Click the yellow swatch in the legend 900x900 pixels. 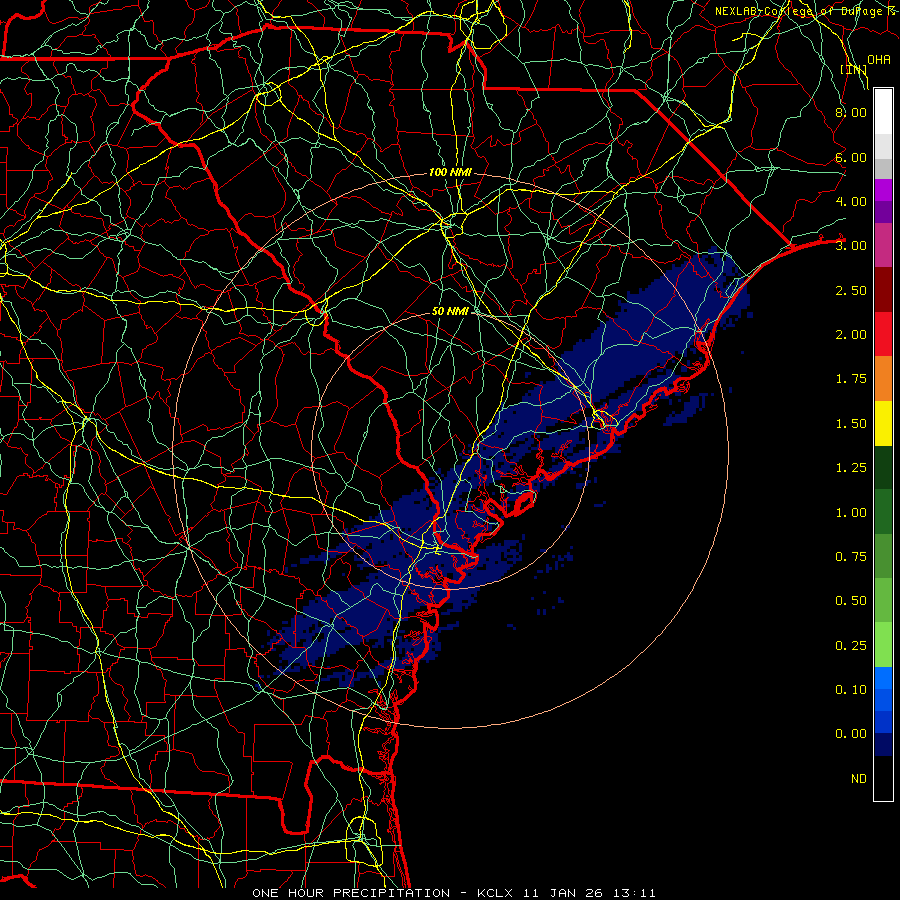(x=883, y=423)
